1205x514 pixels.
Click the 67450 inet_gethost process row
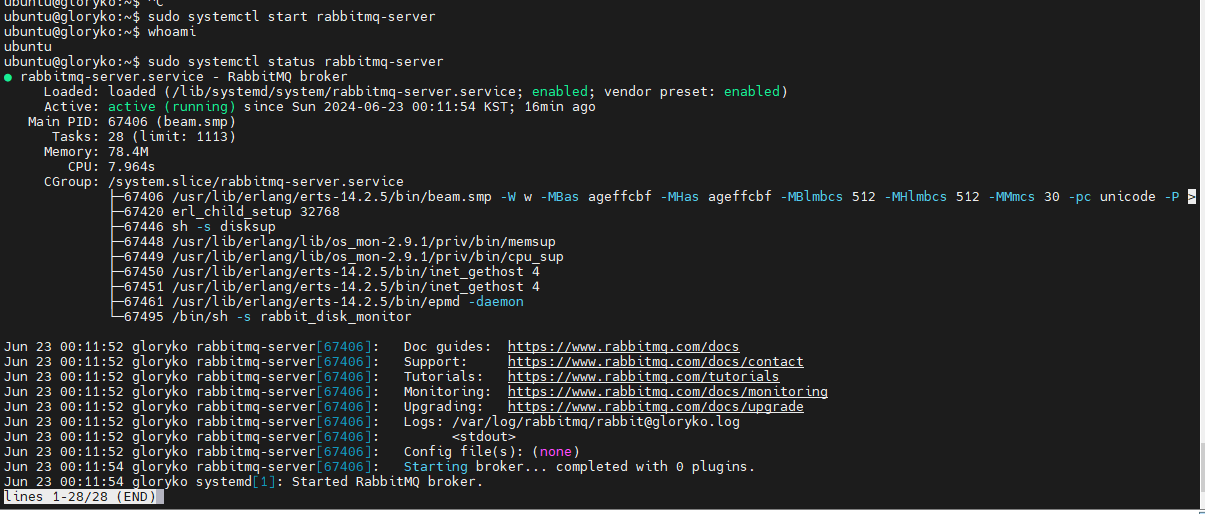(325, 272)
